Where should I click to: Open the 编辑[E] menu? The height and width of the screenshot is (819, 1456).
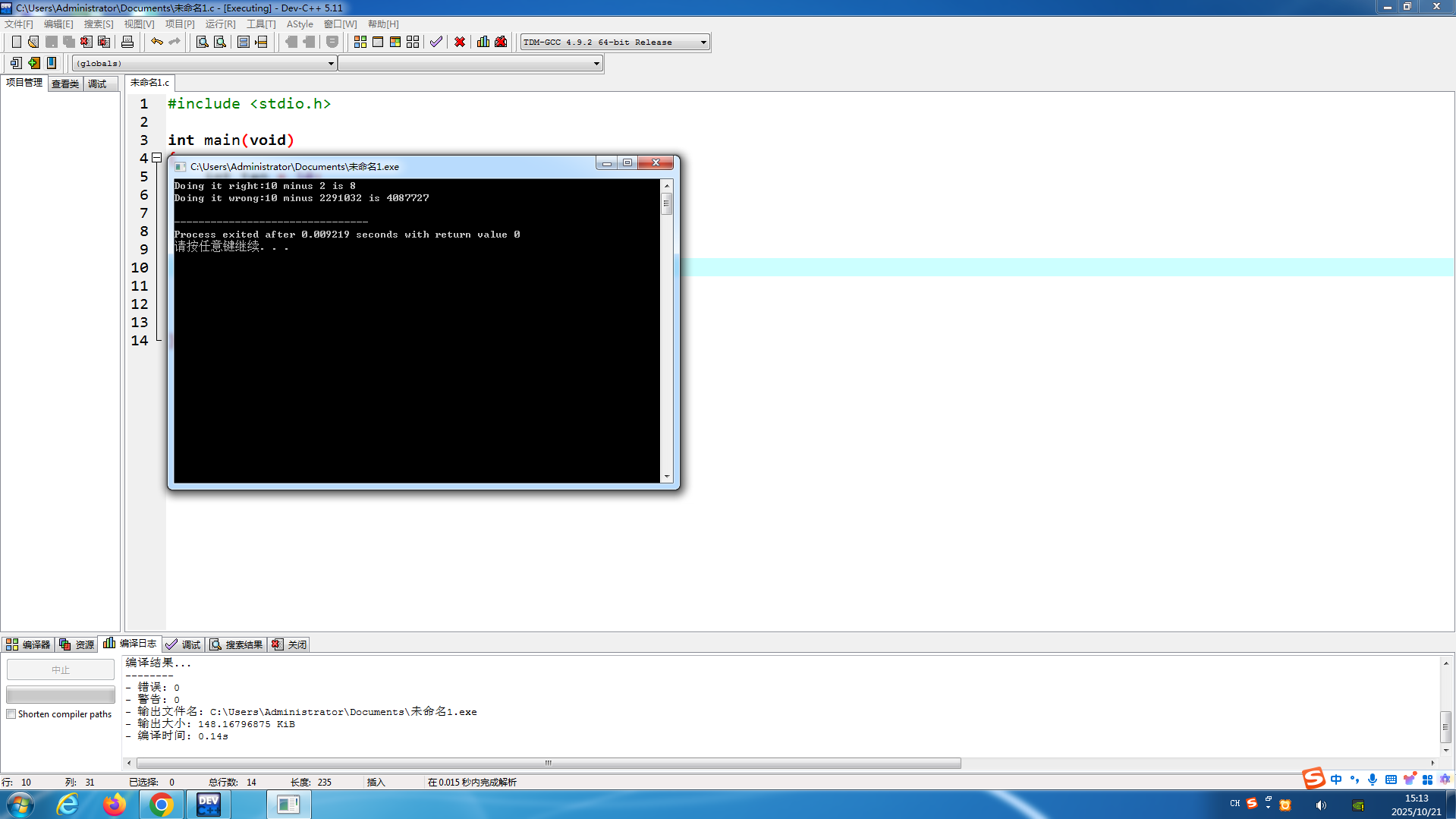[x=58, y=24]
